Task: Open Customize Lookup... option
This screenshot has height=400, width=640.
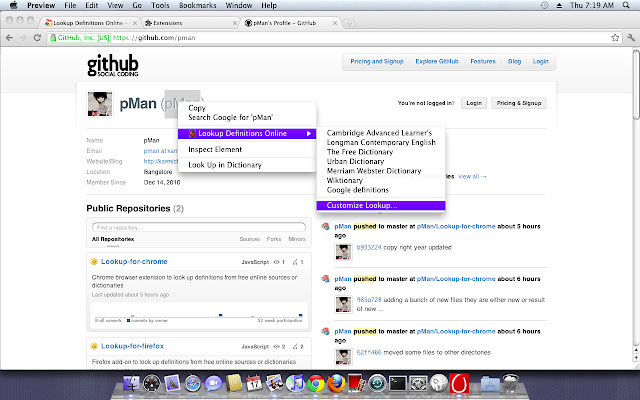Action: coord(381,205)
